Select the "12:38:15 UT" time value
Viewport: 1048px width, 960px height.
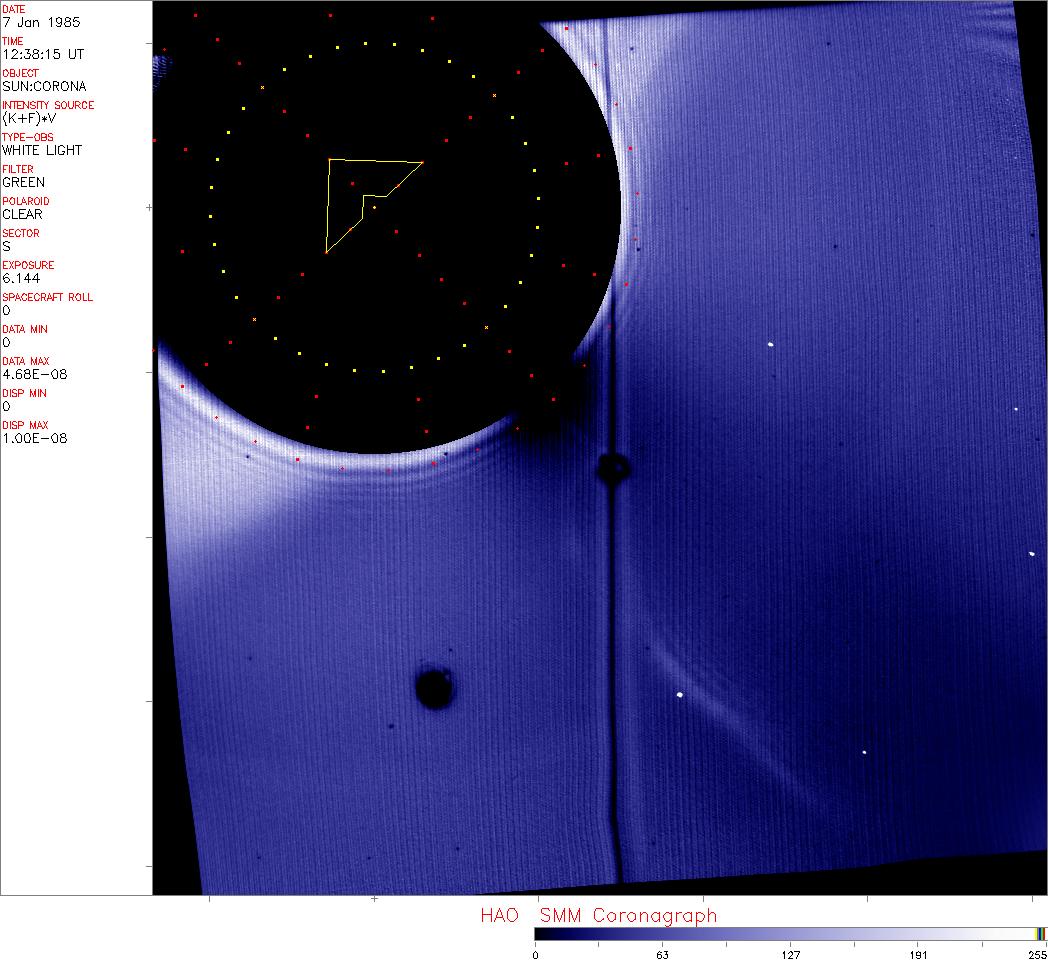pos(42,54)
